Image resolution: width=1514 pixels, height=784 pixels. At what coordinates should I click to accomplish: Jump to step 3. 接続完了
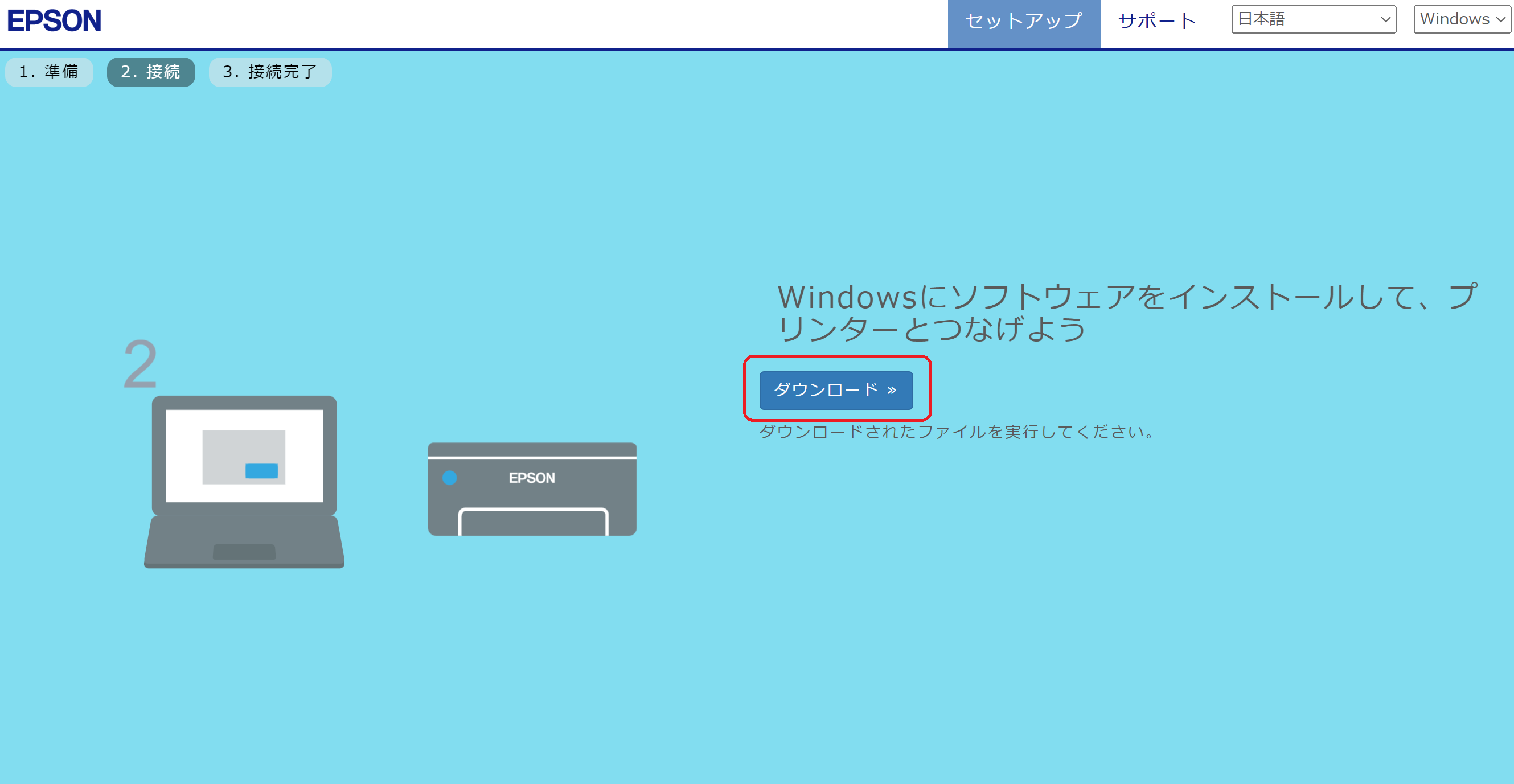click(270, 72)
